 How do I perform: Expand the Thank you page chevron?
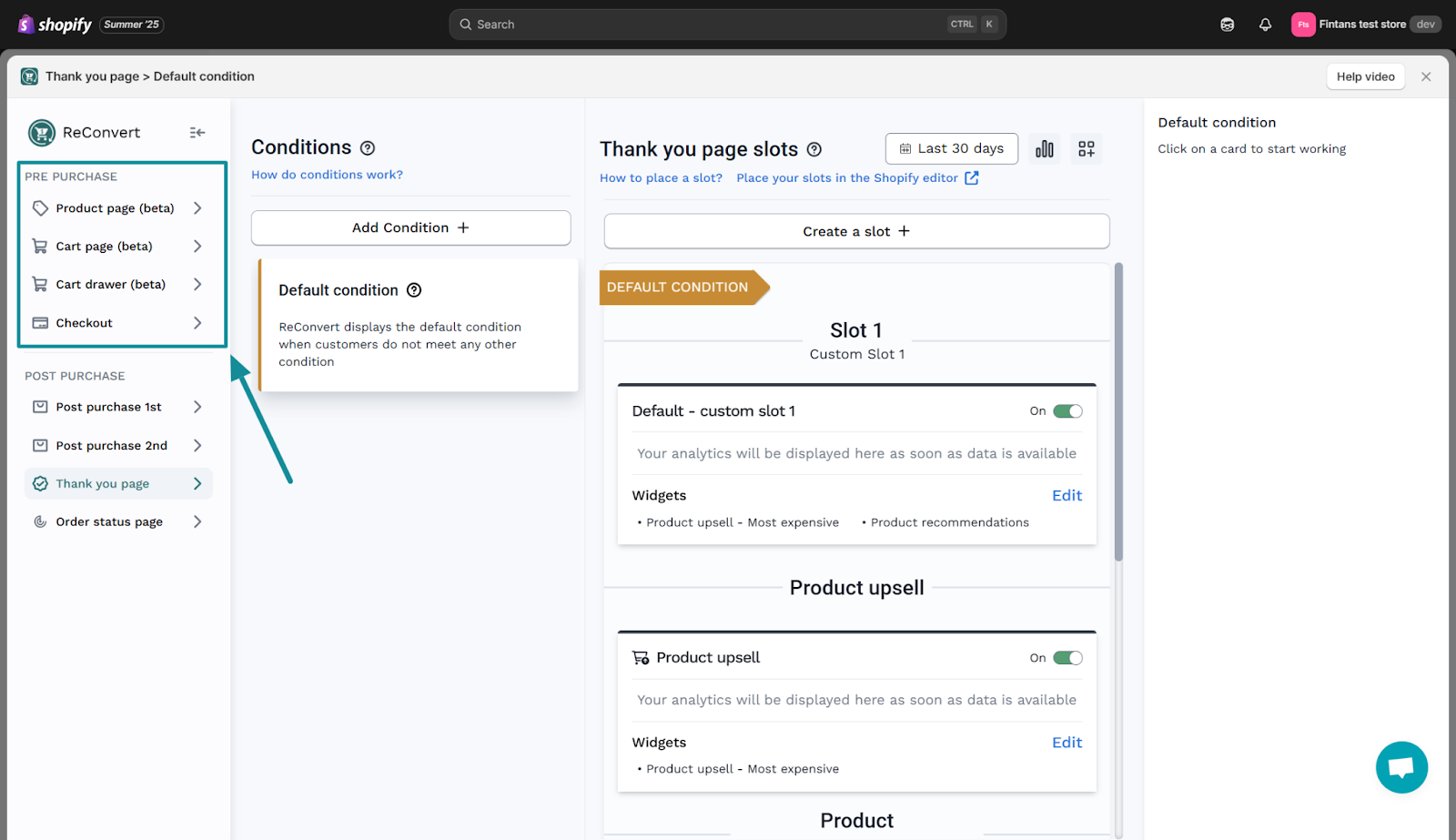197,484
